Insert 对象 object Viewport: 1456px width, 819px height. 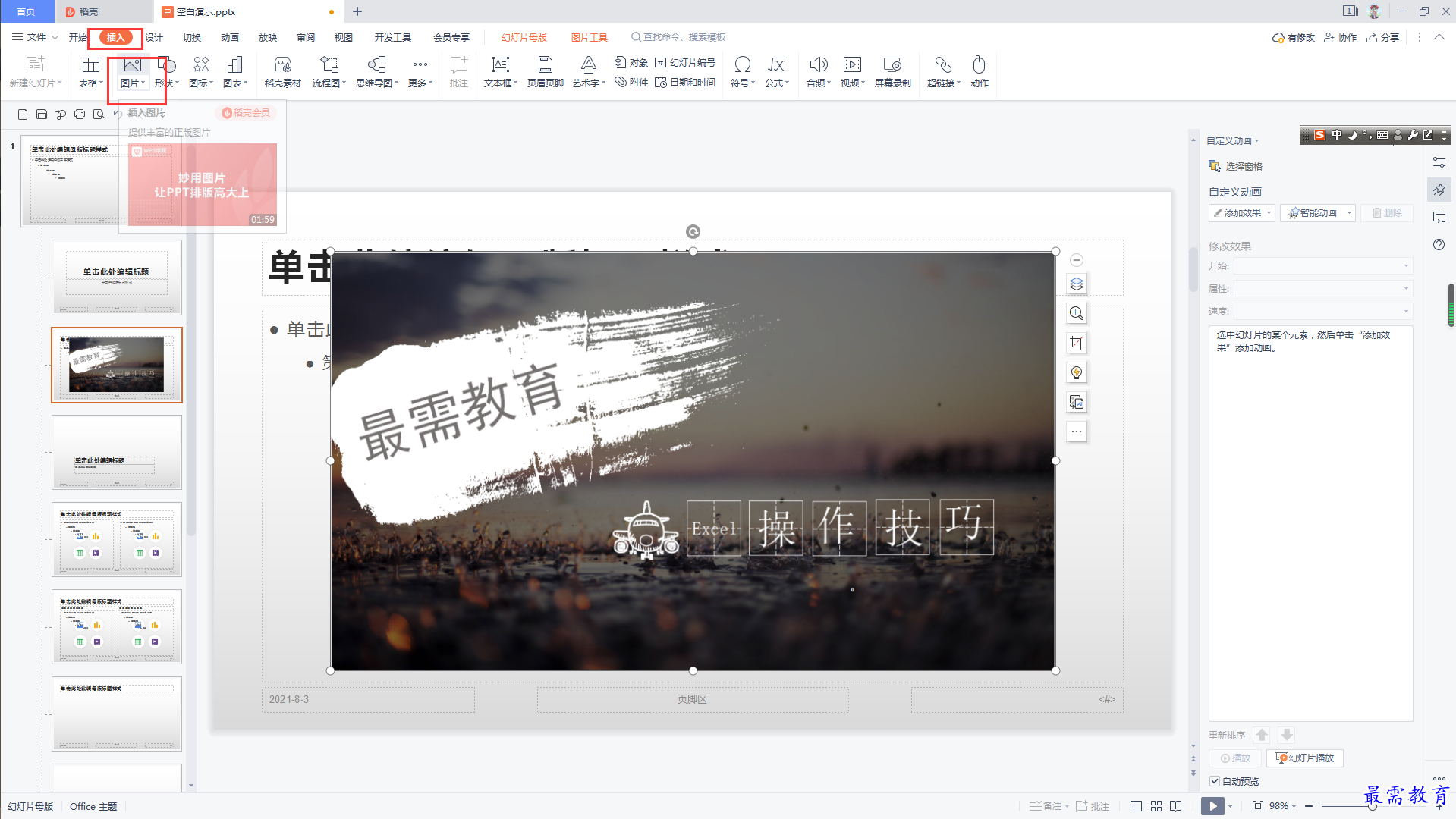coord(631,62)
